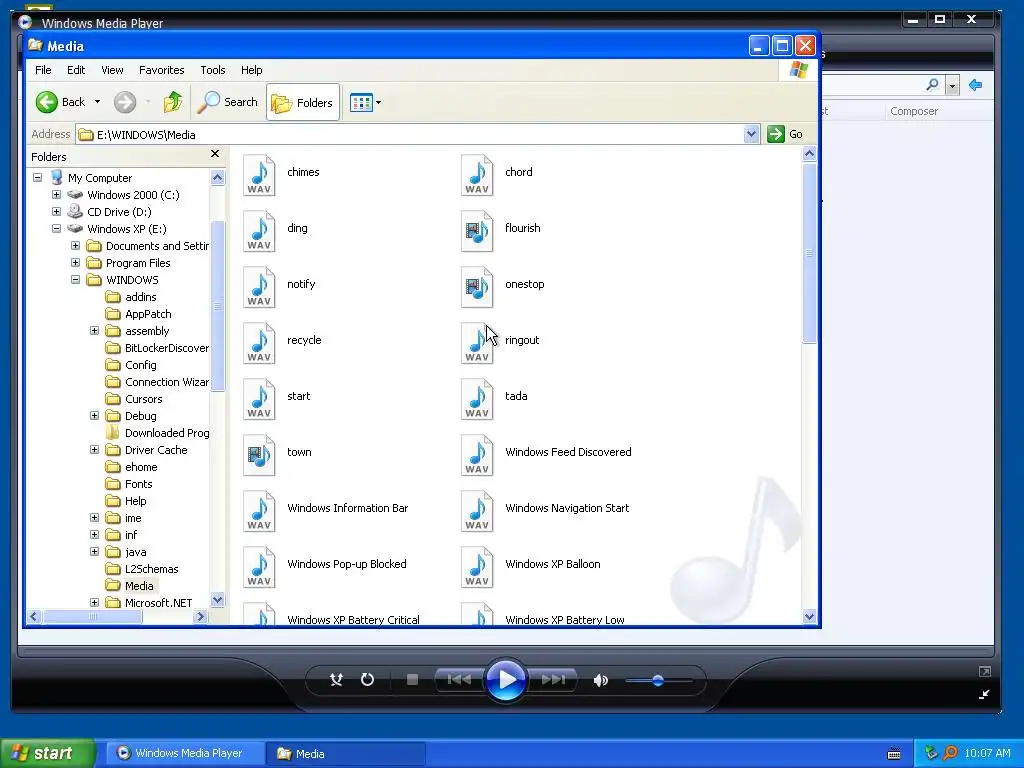Select the chord WAV file icon
This screenshot has width=1024, height=768.
coord(477,175)
